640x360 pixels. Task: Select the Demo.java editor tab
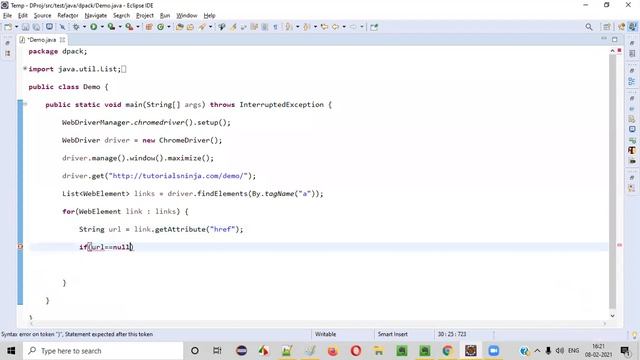coord(42,40)
